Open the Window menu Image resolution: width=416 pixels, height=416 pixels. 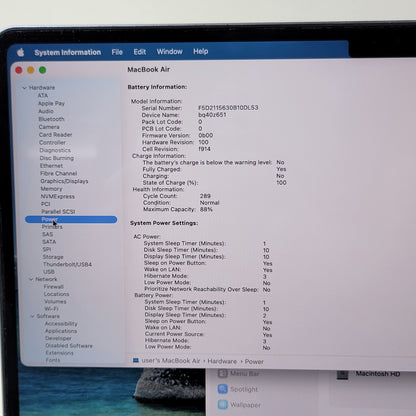[170, 51]
